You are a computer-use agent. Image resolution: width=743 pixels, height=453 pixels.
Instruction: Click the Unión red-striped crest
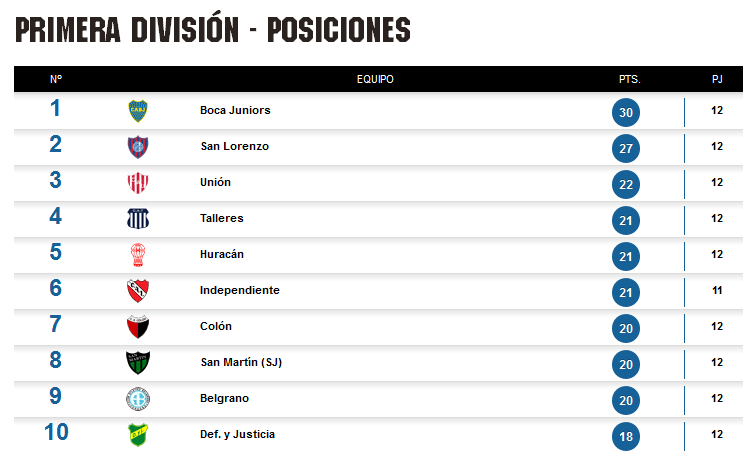pos(138,183)
